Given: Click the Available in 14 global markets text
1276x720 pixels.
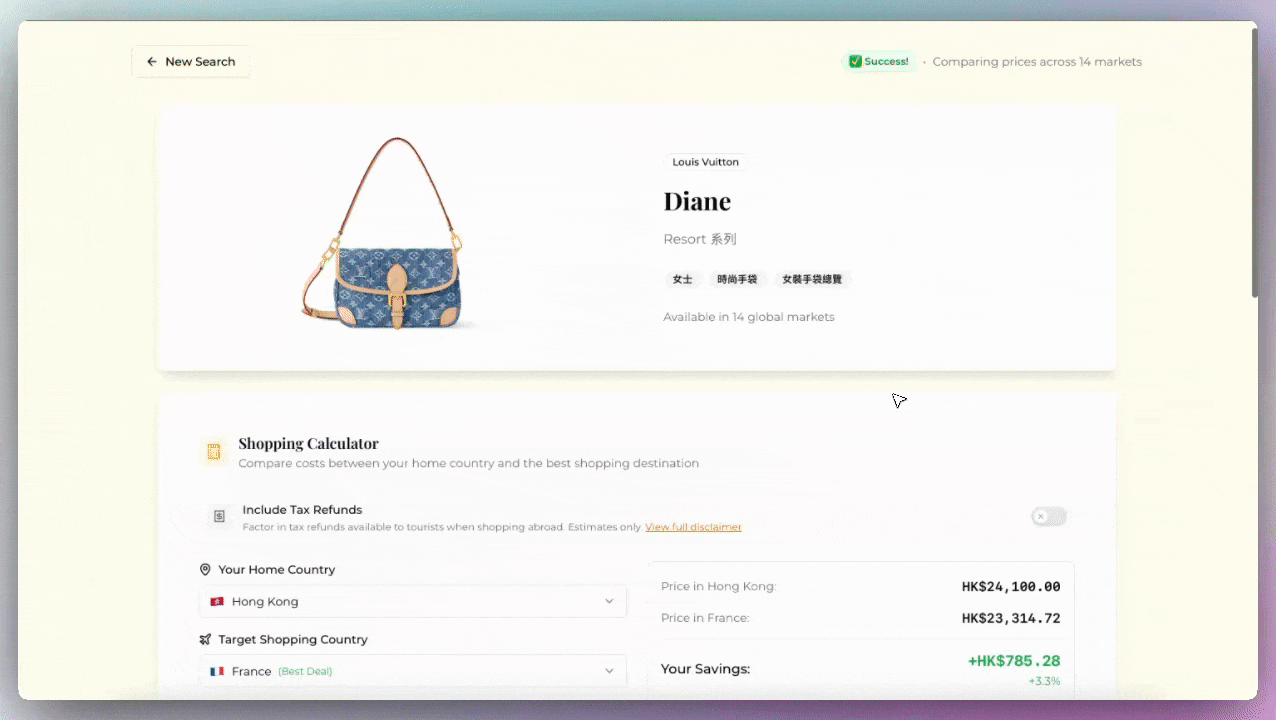Looking at the screenshot, I should coord(749,317).
